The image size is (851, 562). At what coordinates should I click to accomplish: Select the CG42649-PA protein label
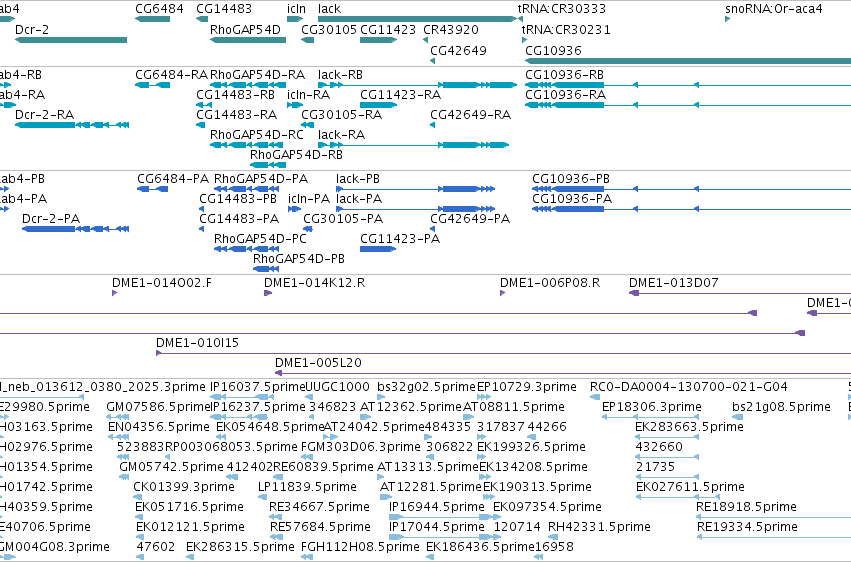tap(470, 219)
